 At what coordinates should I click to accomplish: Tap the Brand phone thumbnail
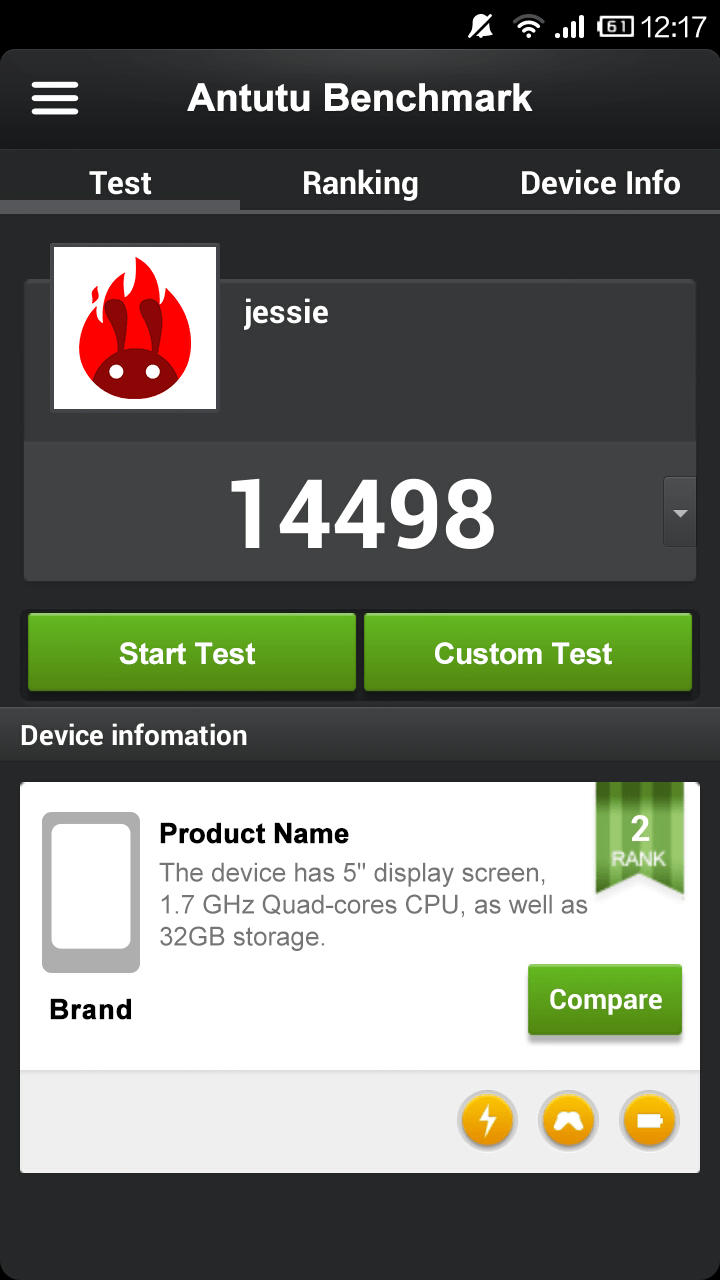90,892
